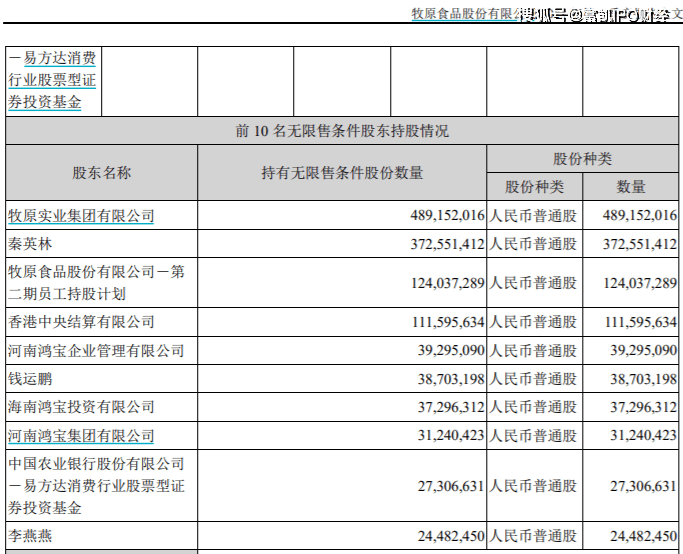Select the 钱运鹏 shareholder name
The height and width of the screenshot is (554, 683).
click(x=30, y=379)
